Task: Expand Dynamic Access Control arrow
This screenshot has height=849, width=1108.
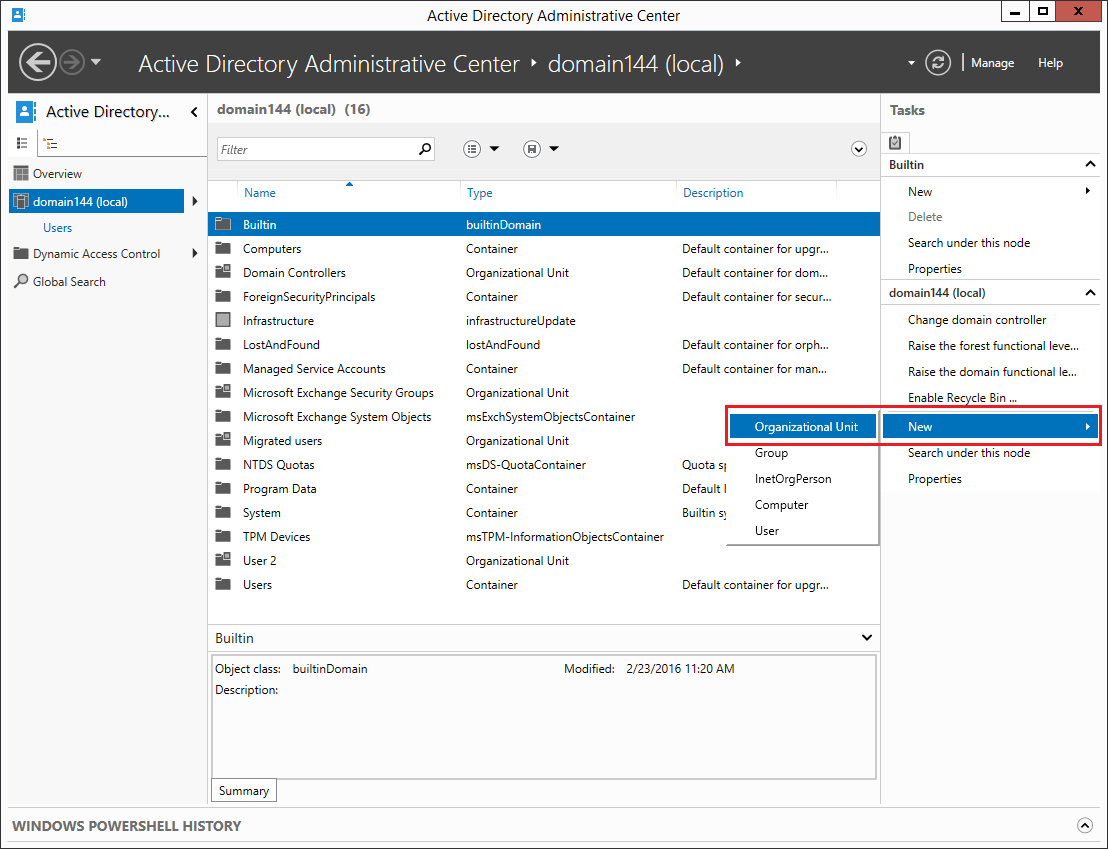Action: pos(194,253)
